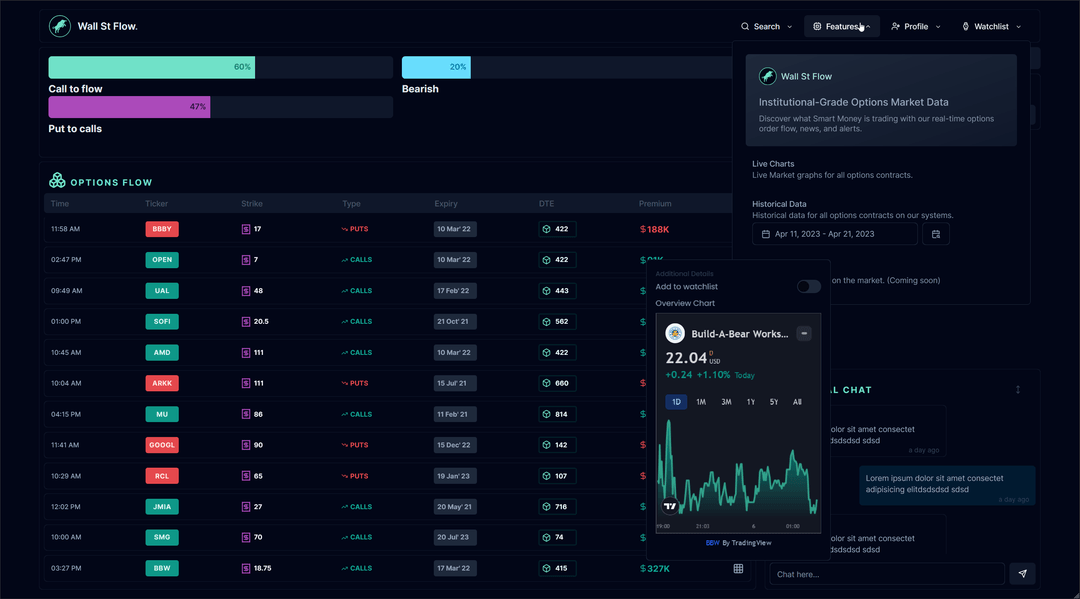Viewport: 1080px width, 599px height.
Task: Open the calendar button beside the date range
Action: click(935, 234)
